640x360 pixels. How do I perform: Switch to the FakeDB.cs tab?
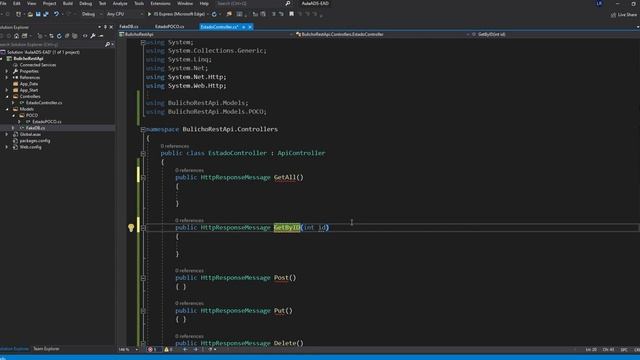pos(129,27)
